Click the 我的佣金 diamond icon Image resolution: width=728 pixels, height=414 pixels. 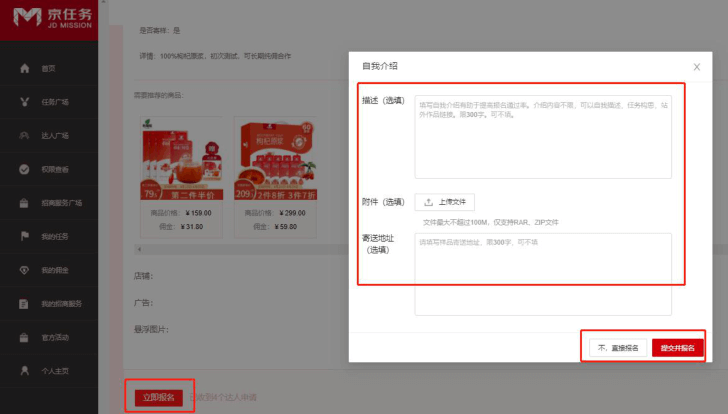pyautogui.click(x=24, y=270)
